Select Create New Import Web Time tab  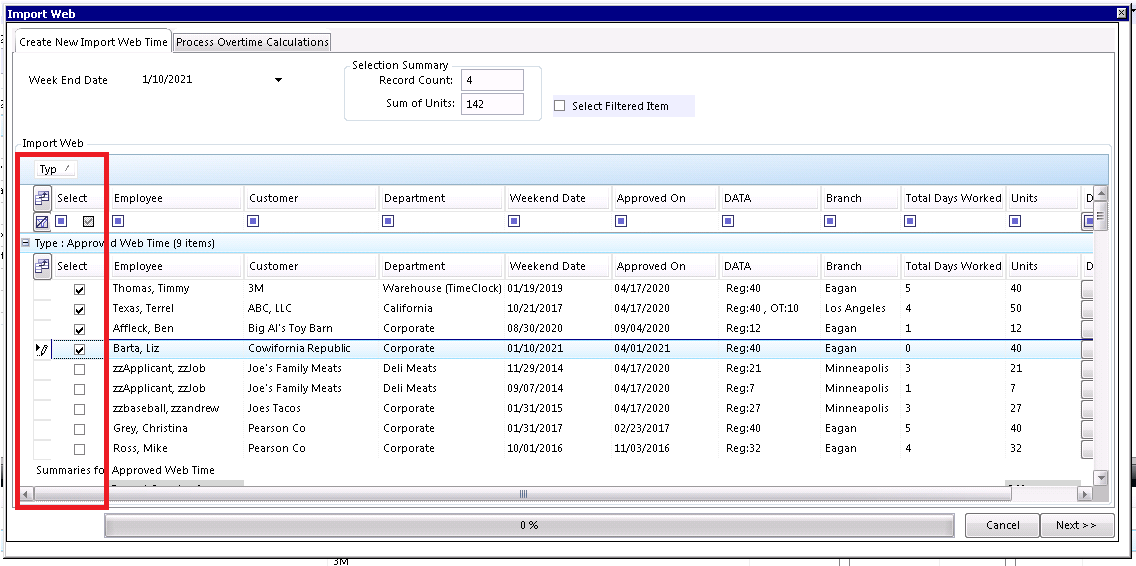93,41
